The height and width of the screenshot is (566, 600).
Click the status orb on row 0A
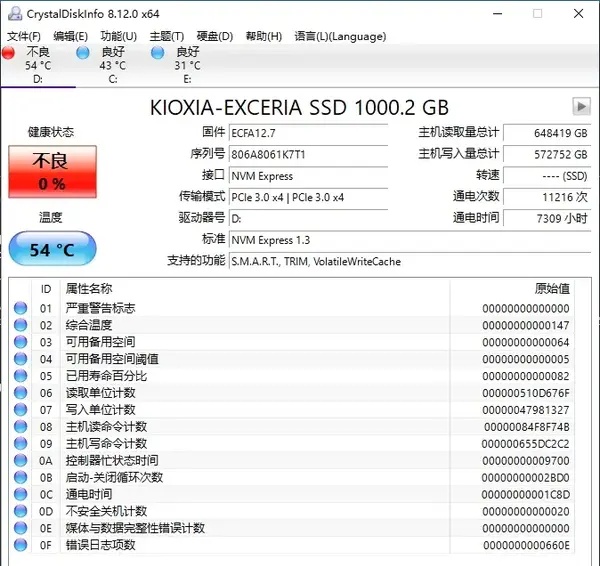(x=20, y=460)
